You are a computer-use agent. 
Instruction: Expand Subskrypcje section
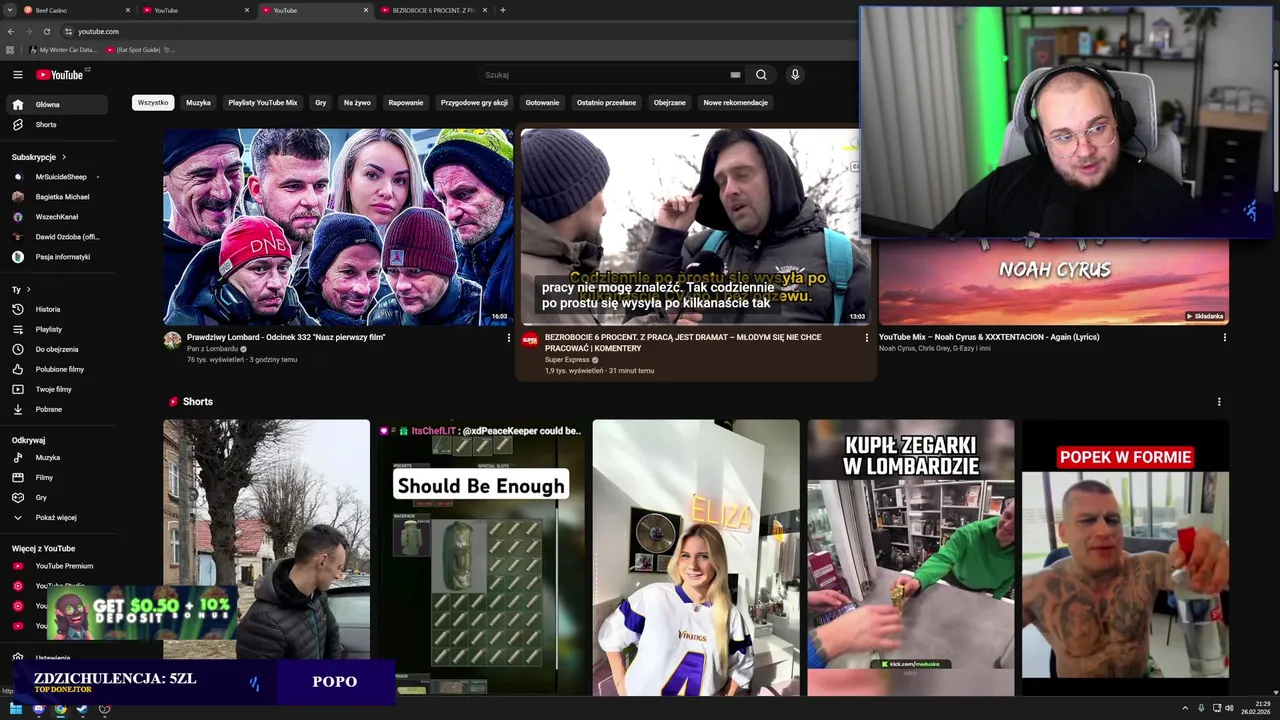38,157
